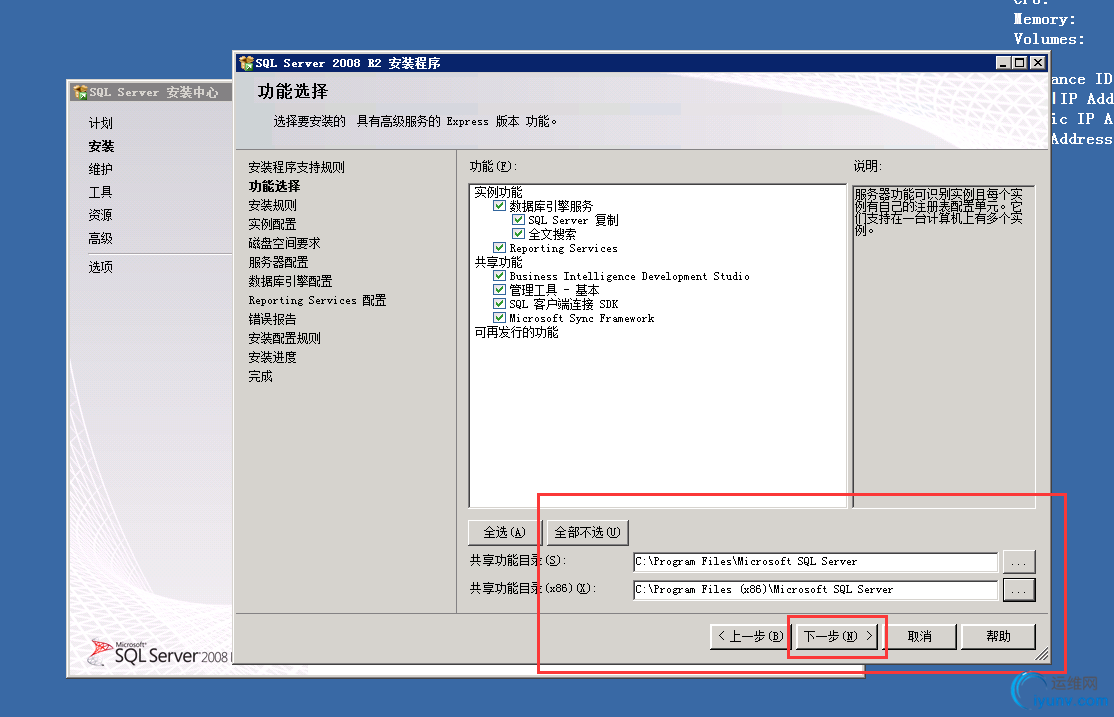The height and width of the screenshot is (717, 1114).
Task: Go to 下一步 (Next) step
Action: click(x=838, y=637)
